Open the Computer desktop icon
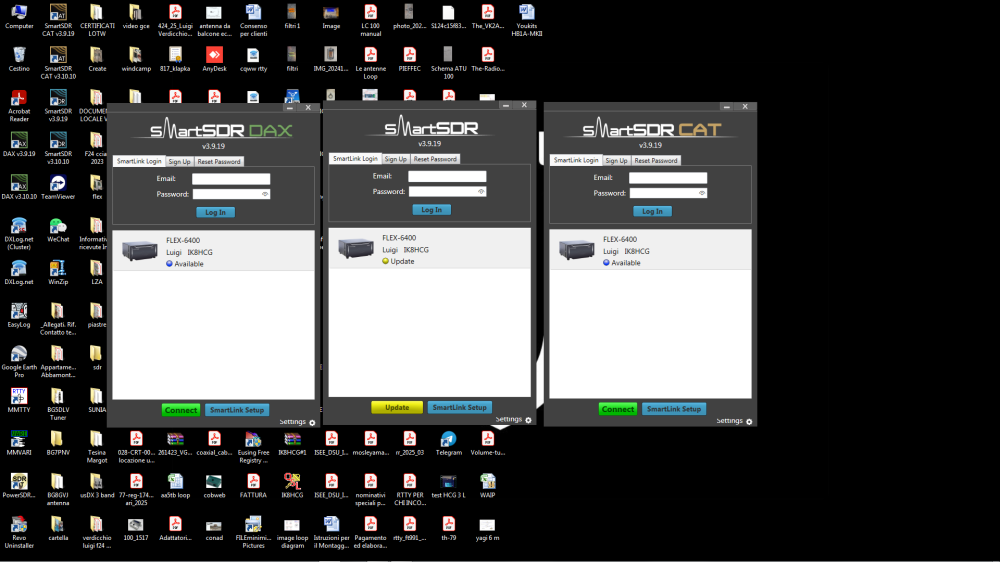This screenshot has width=1000, height=567. (x=19, y=17)
